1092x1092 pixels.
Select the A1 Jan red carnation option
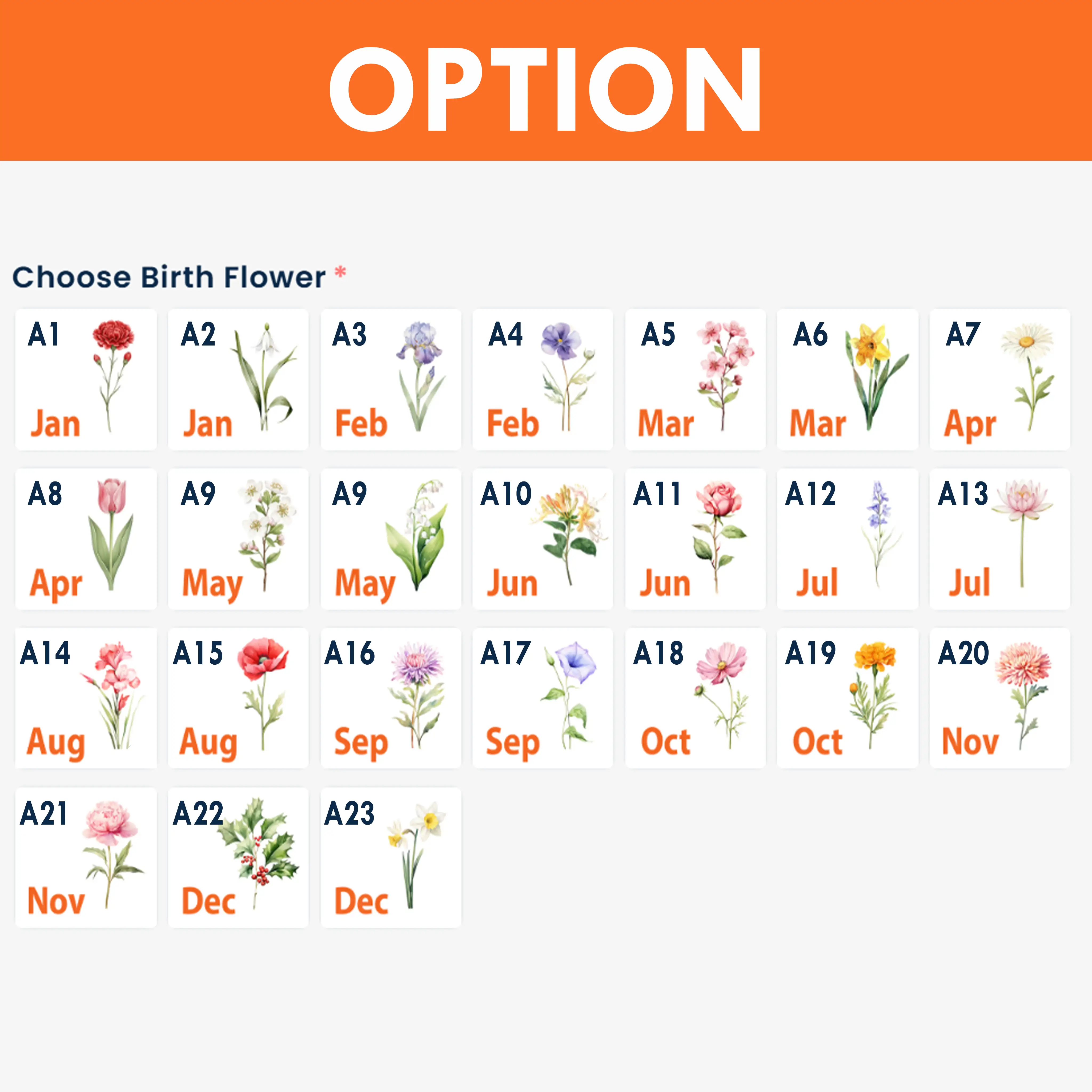click(86, 379)
